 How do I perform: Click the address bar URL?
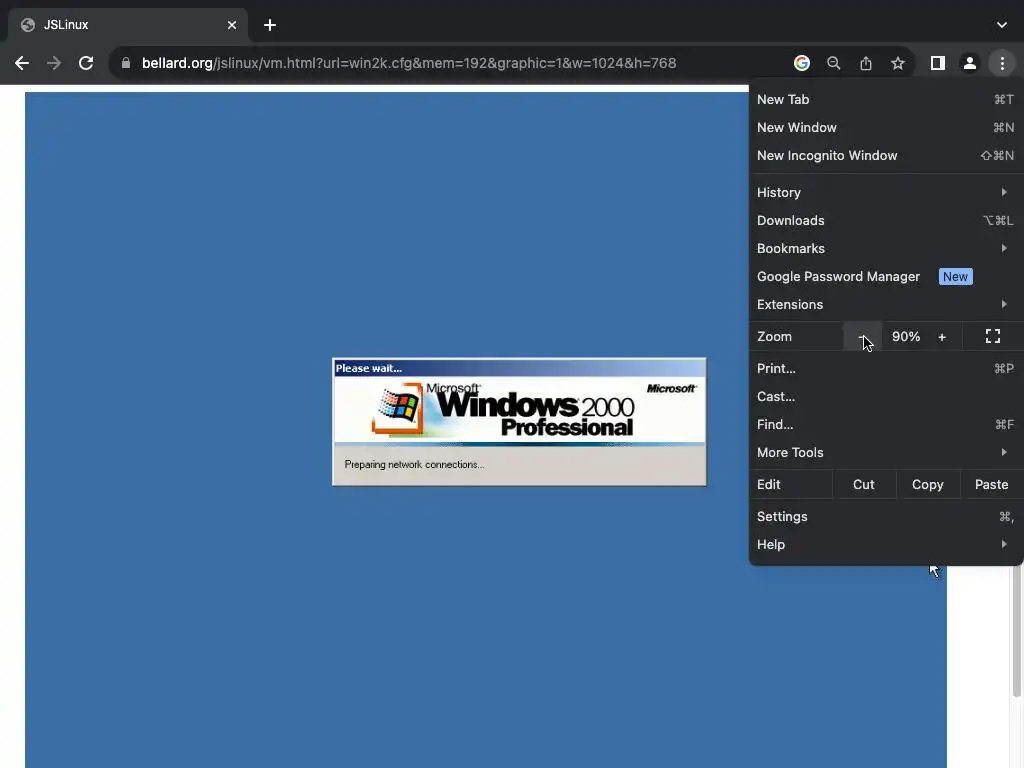[x=409, y=63]
